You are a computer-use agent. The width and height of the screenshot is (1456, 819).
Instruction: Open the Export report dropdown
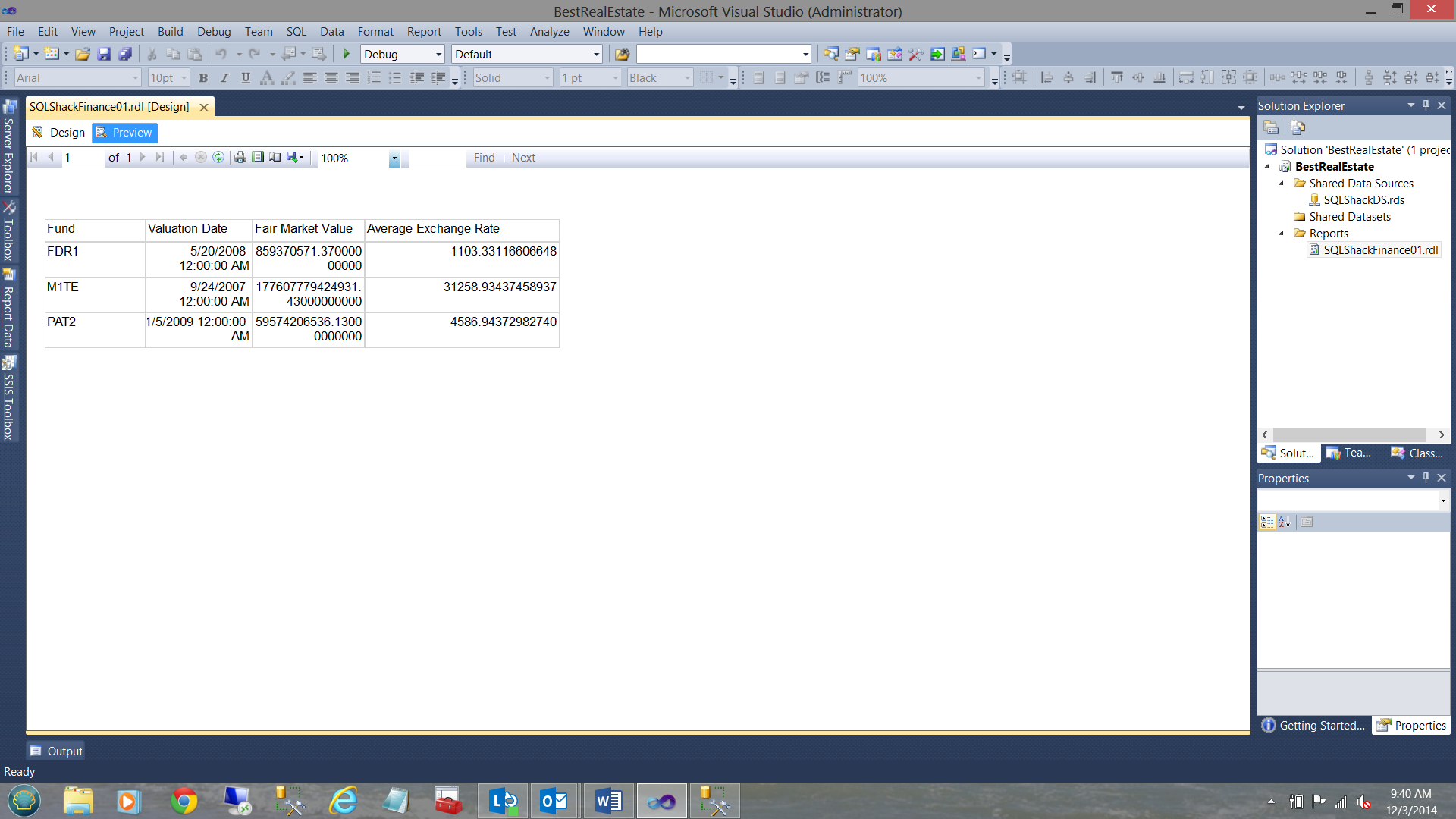tap(296, 158)
